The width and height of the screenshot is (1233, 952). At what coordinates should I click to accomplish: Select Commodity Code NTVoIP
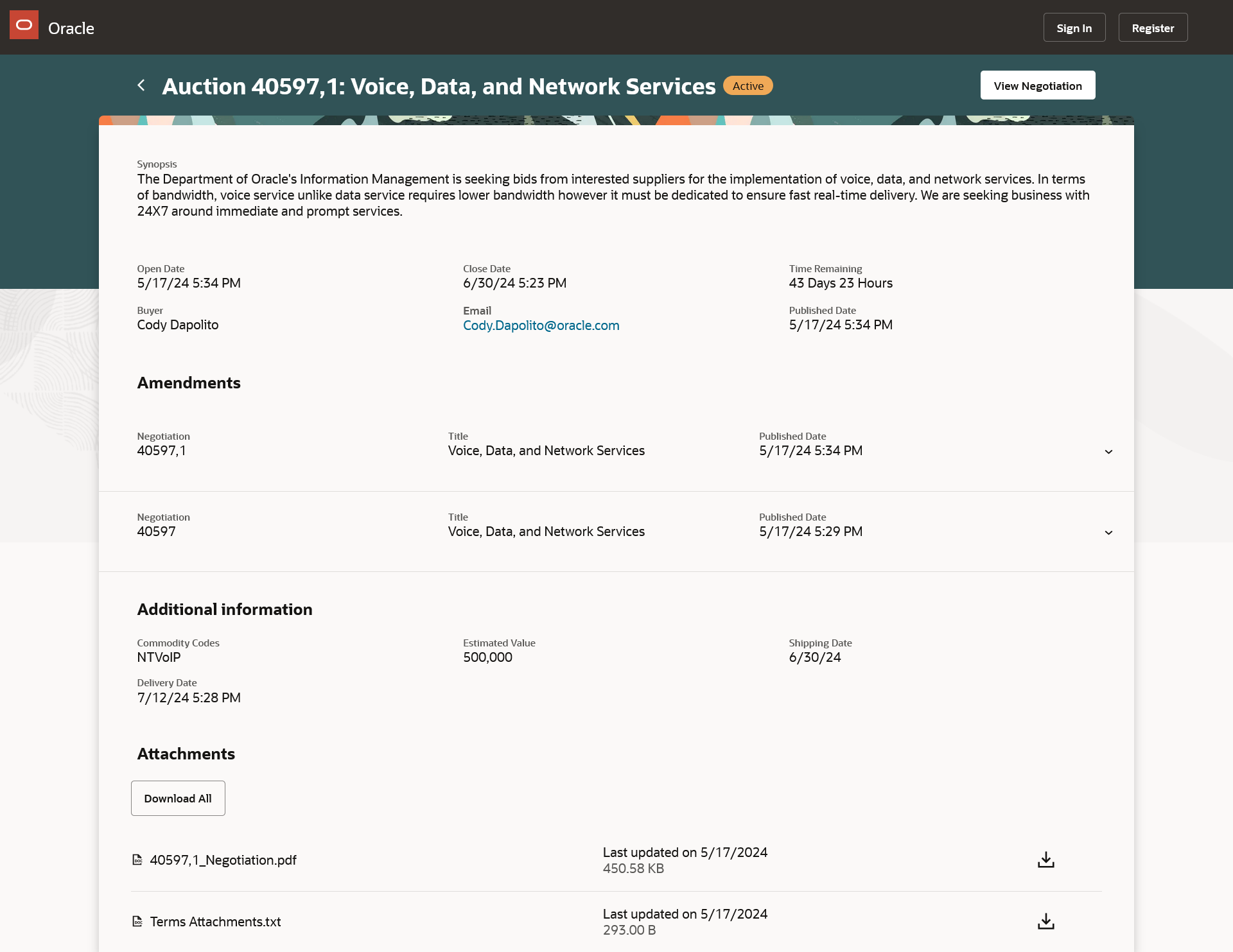[159, 657]
